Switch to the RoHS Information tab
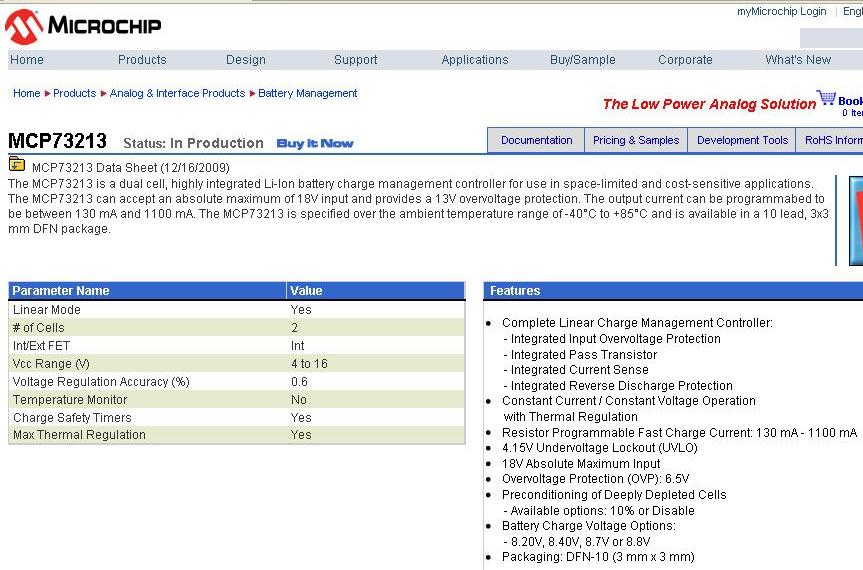 pyautogui.click(x=830, y=140)
